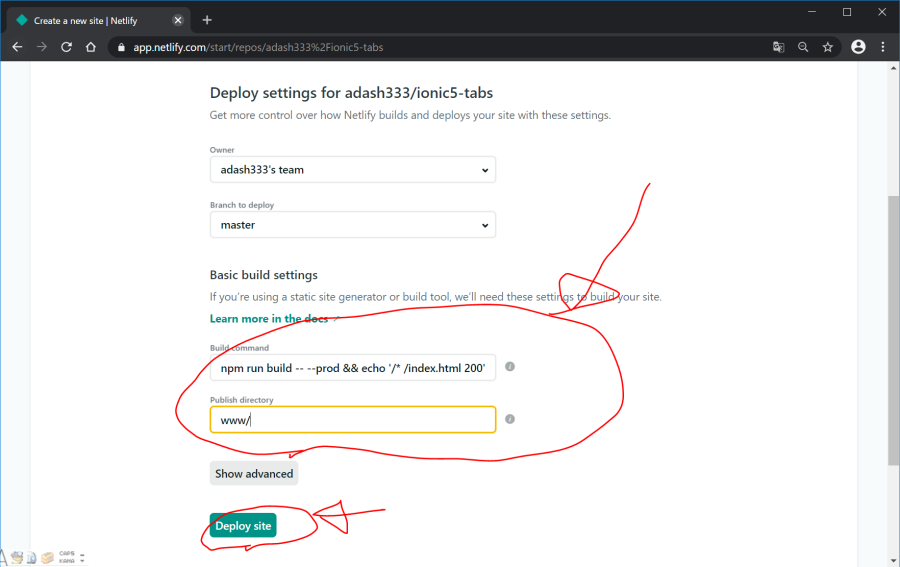
Task: Reload the Netlify page
Action: click(66, 47)
